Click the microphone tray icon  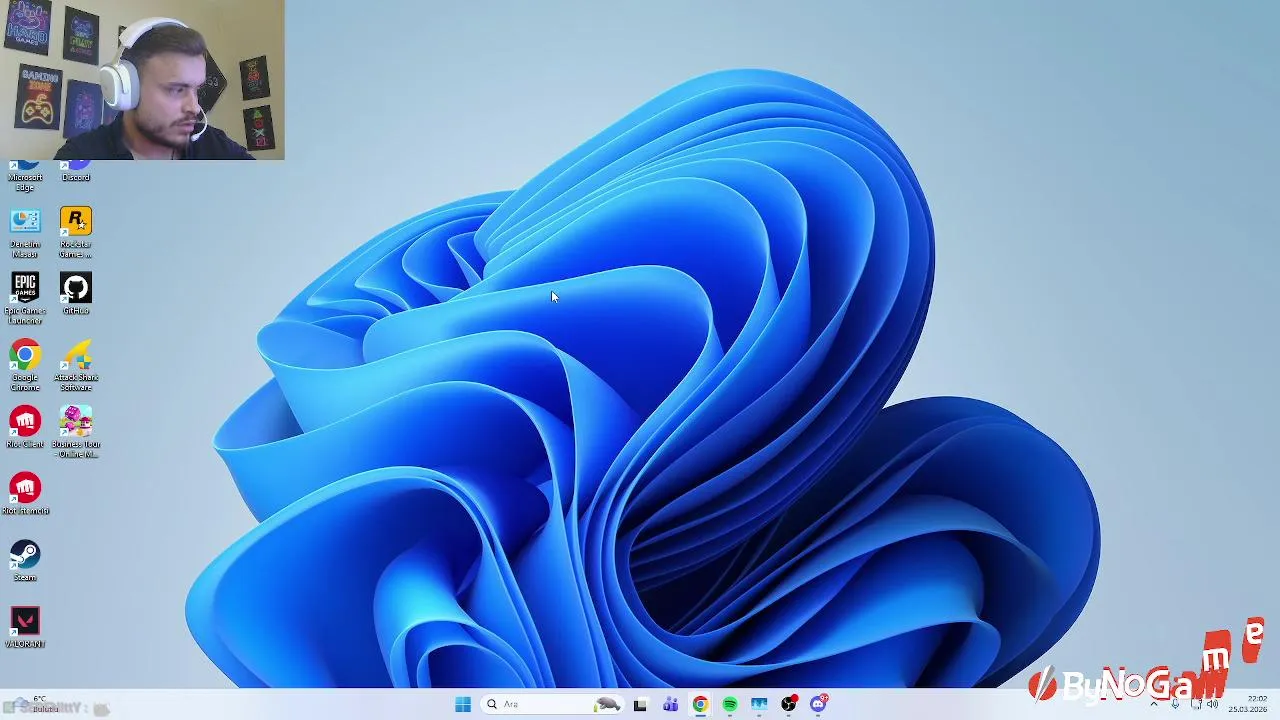(x=1175, y=704)
